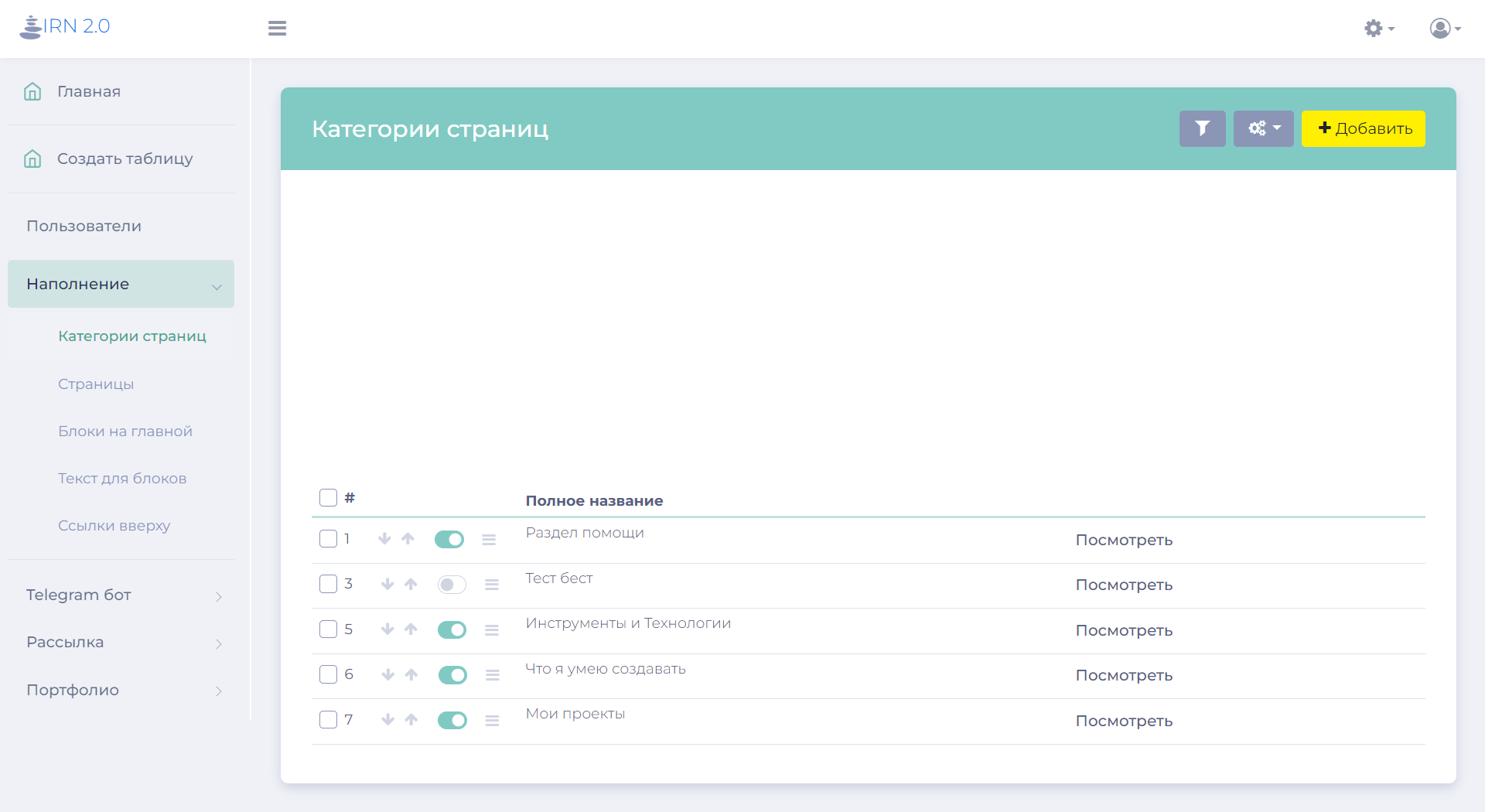Click Посмотреть for Тест бест
1485x812 pixels.
(1124, 585)
